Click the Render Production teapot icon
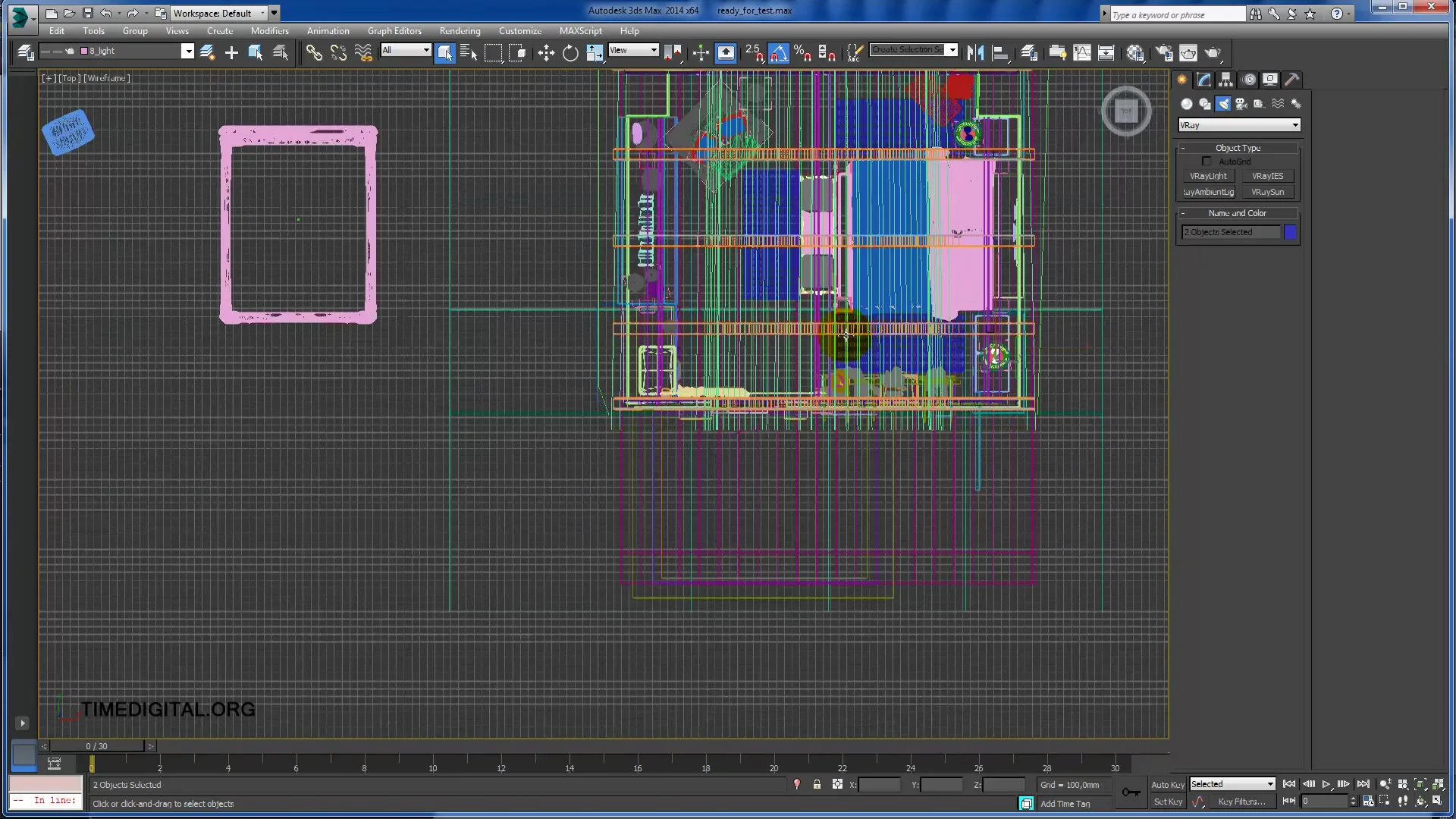Image resolution: width=1456 pixels, height=819 pixels. pyautogui.click(x=1213, y=52)
